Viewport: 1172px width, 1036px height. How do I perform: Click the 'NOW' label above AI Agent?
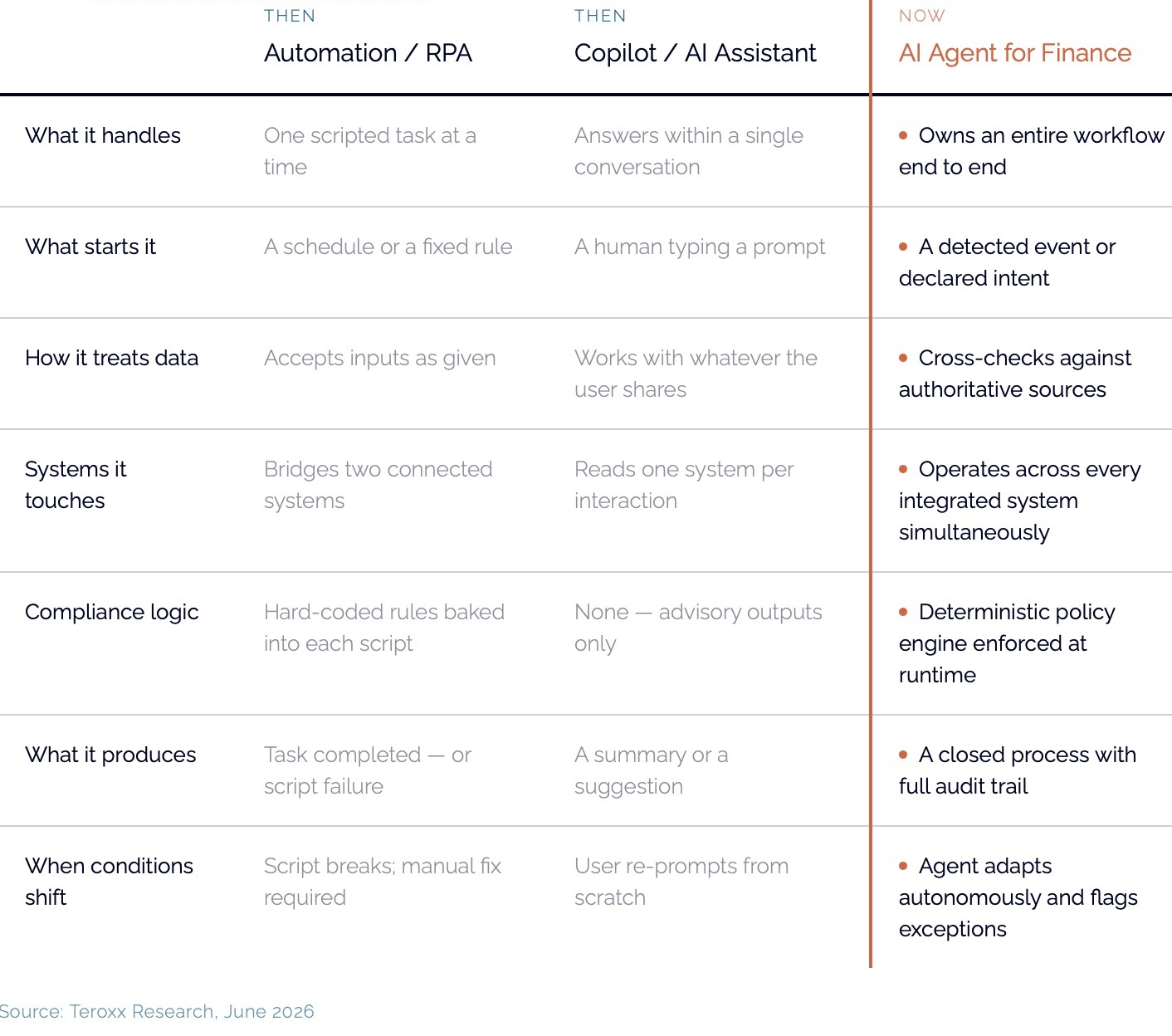(x=922, y=16)
